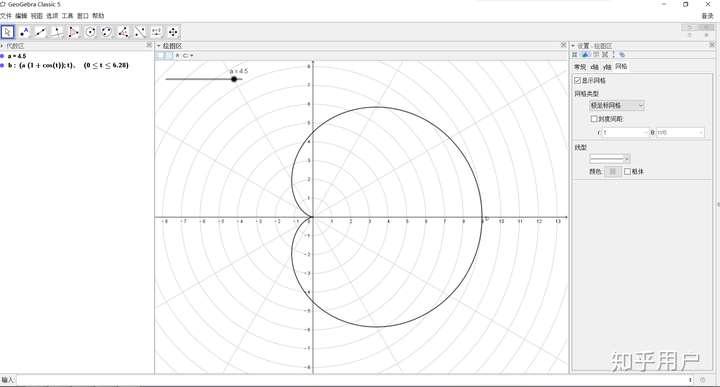The width and height of the screenshot is (720, 387).
Task: Open input help icon beside input bar
Action: point(703,380)
